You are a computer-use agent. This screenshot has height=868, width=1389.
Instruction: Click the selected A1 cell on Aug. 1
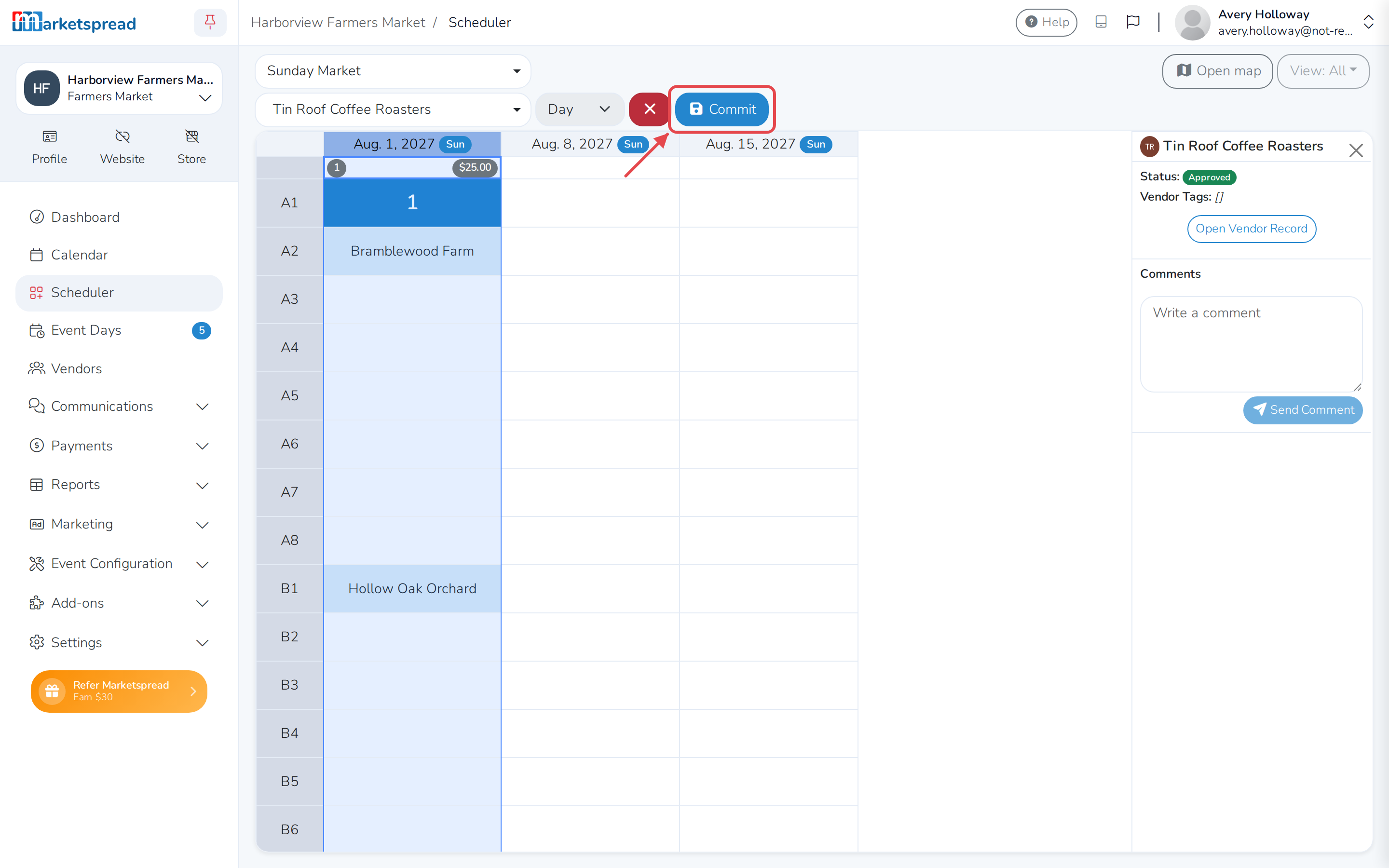click(x=412, y=203)
